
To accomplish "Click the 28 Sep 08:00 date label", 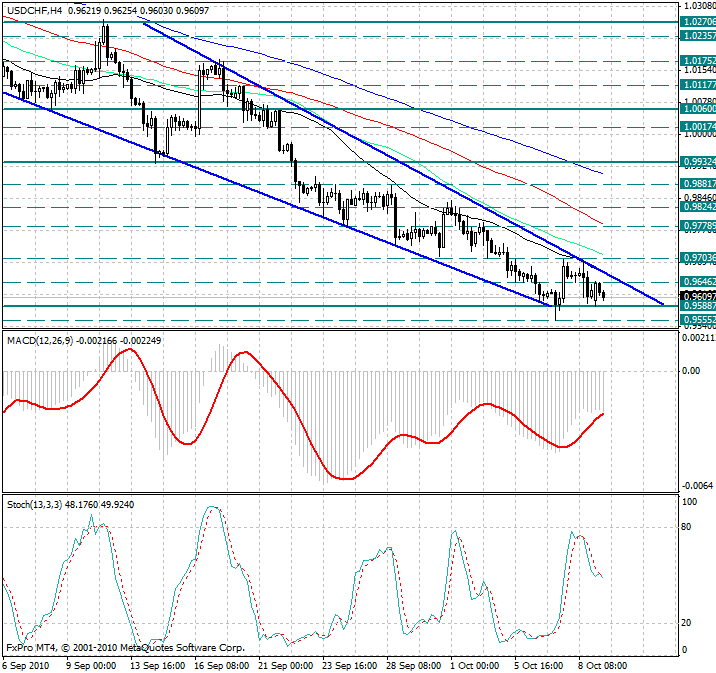I will pyautogui.click(x=413, y=665).
